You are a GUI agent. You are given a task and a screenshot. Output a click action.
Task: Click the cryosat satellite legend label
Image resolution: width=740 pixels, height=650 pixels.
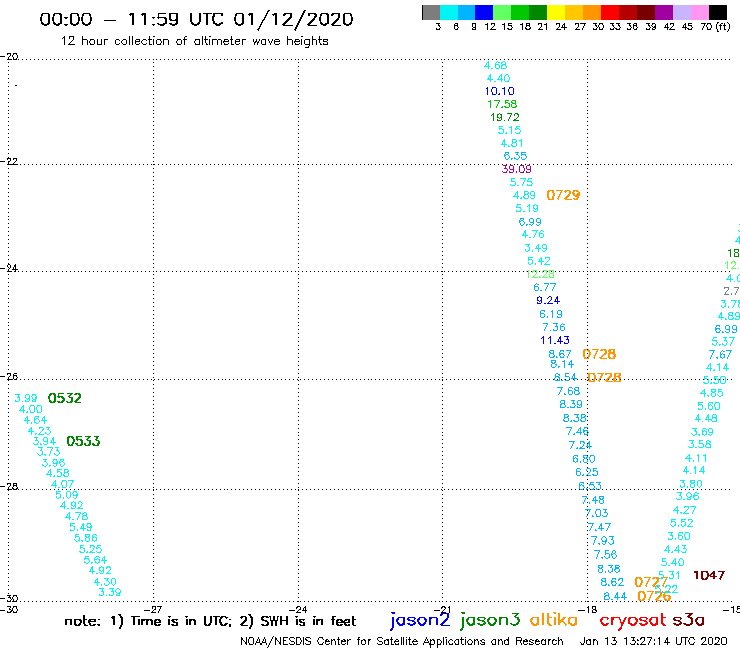coord(632,620)
